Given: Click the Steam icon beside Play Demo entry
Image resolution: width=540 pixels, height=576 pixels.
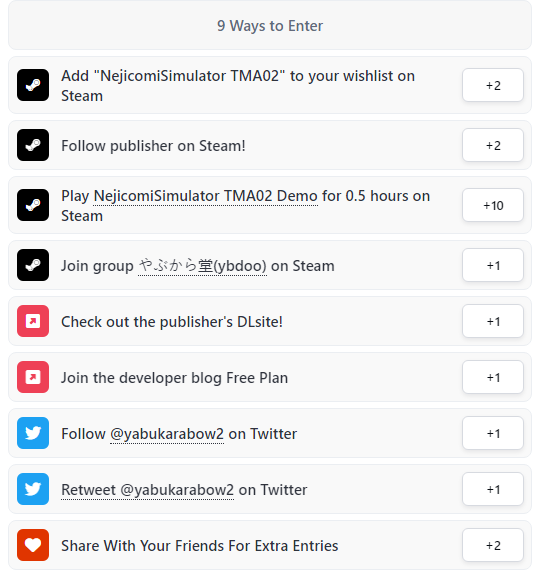Looking at the screenshot, I should point(33,205).
